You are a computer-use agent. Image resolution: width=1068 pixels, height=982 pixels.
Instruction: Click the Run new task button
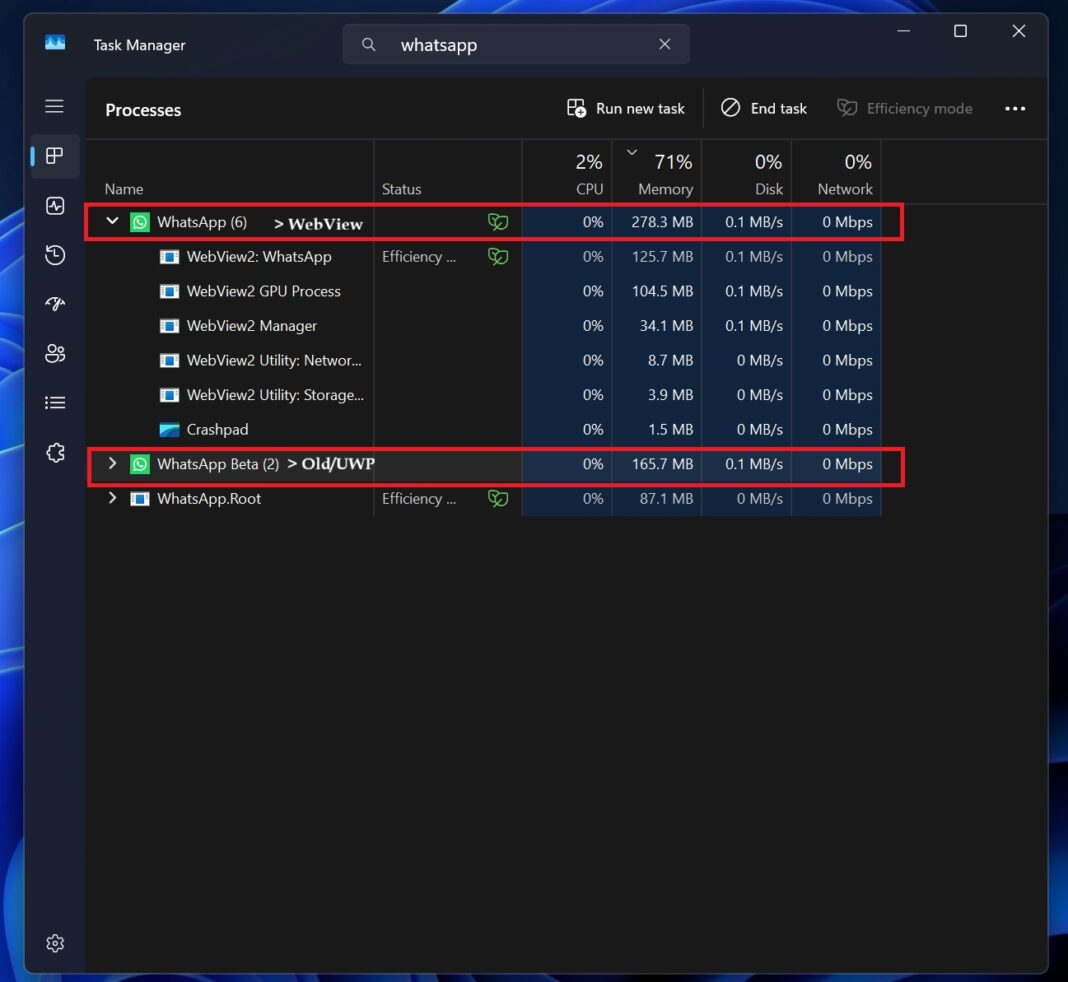click(x=626, y=108)
